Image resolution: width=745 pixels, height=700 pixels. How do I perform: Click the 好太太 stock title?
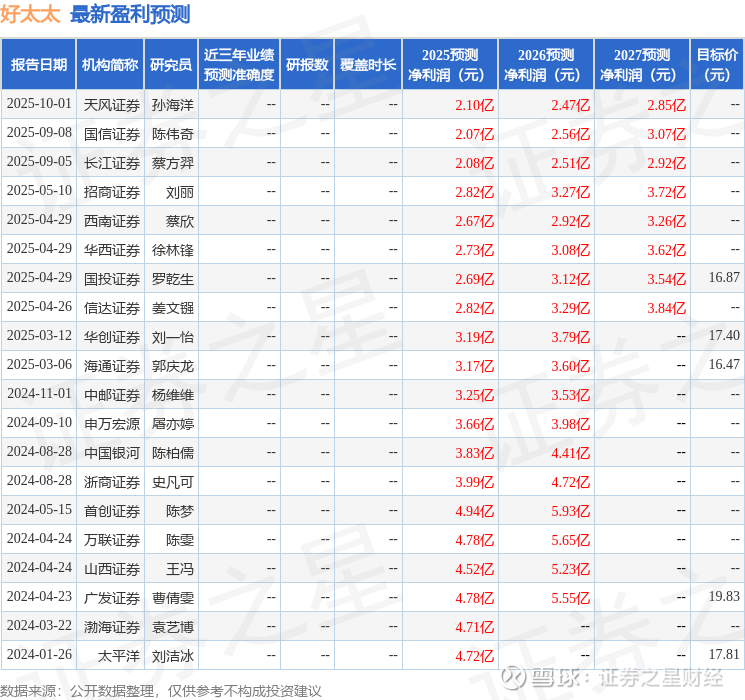click(30, 14)
